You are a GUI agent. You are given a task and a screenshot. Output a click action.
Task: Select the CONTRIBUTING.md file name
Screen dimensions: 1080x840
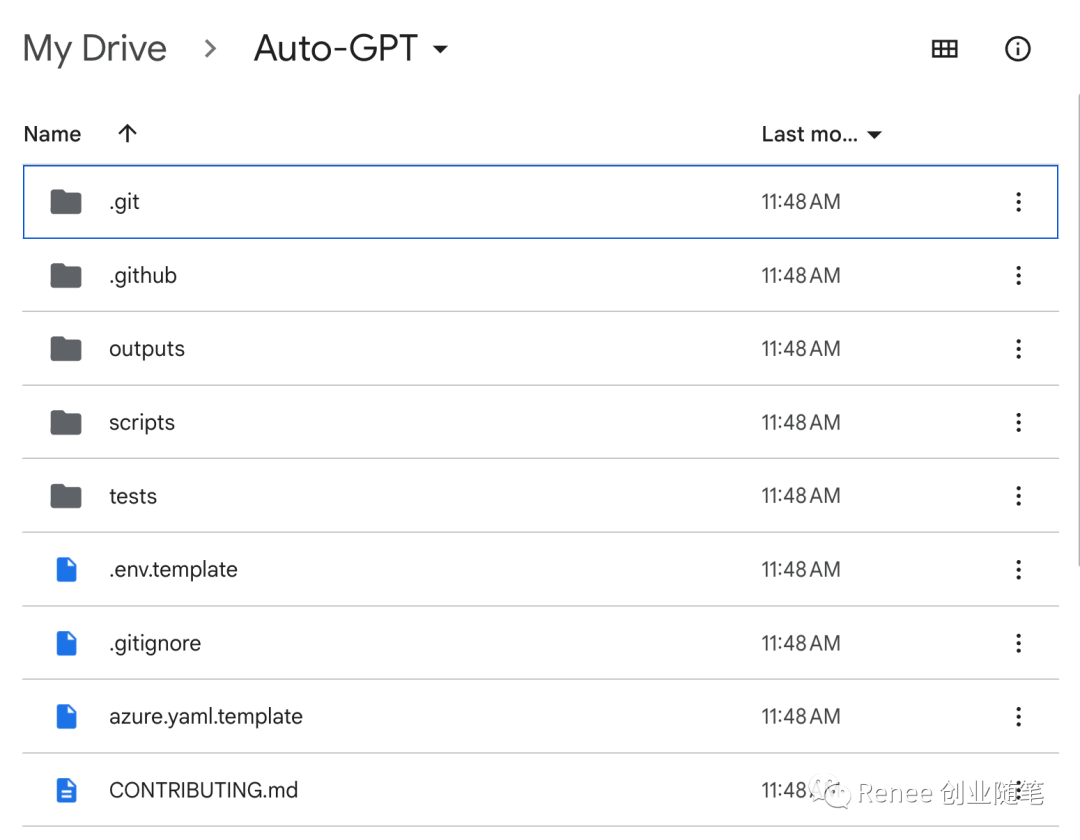pos(203,790)
